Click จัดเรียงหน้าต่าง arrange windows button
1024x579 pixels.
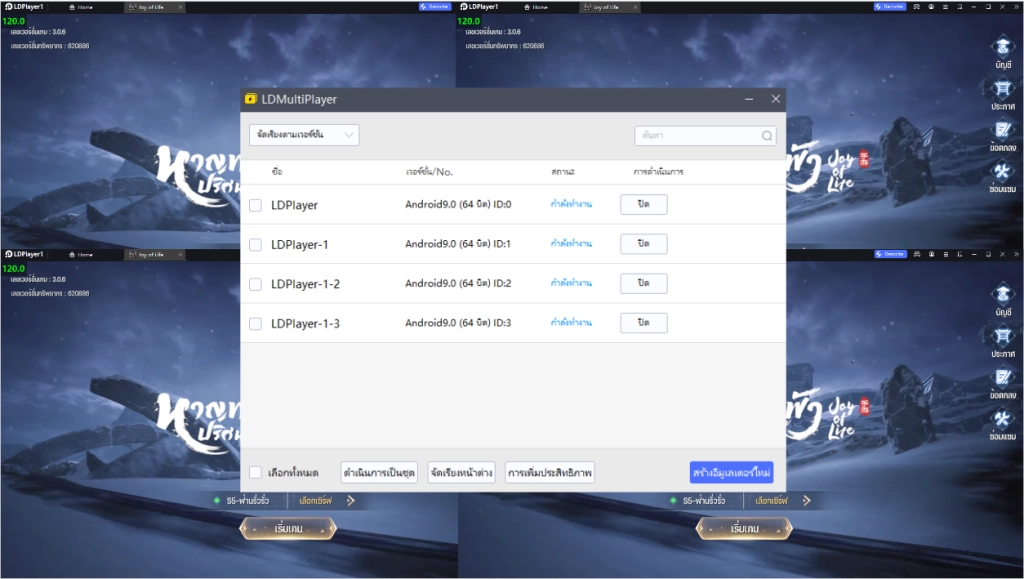[x=461, y=472]
